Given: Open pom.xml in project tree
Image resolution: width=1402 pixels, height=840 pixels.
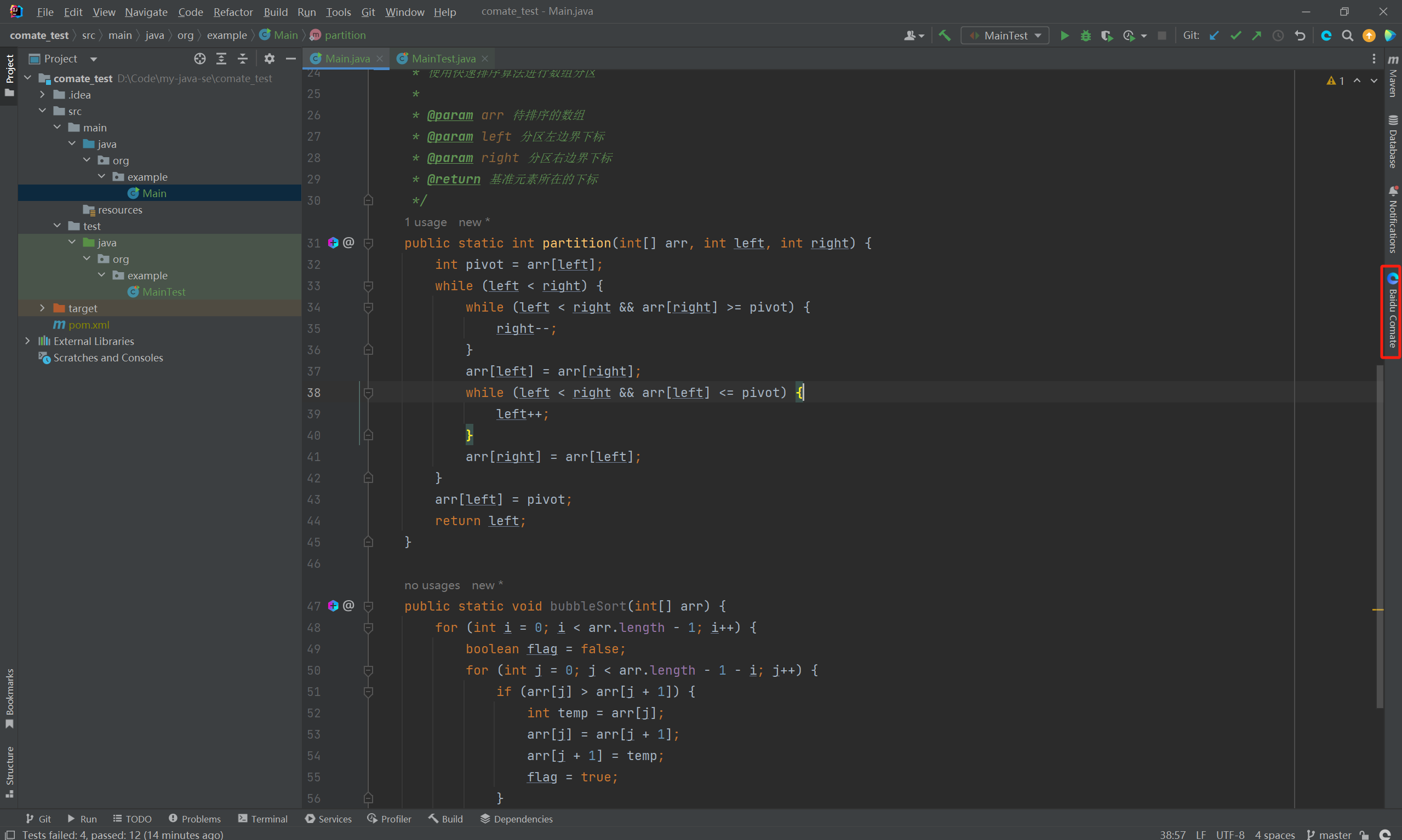Looking at the screenshot, I should (88, 325).
